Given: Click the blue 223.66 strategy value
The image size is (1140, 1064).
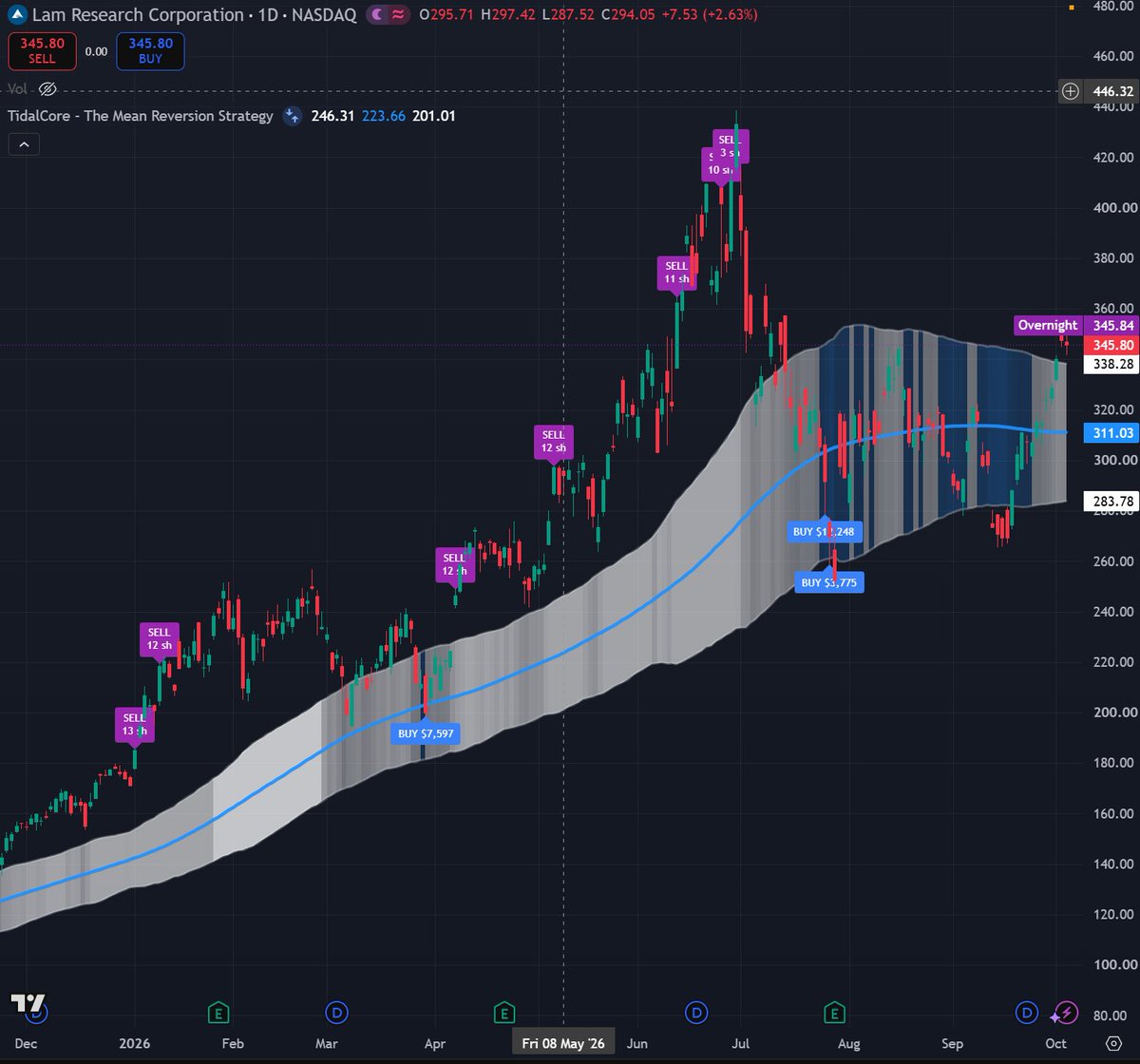Looking at the screenshot, I should pyautogui.click(x=384, y=116).
